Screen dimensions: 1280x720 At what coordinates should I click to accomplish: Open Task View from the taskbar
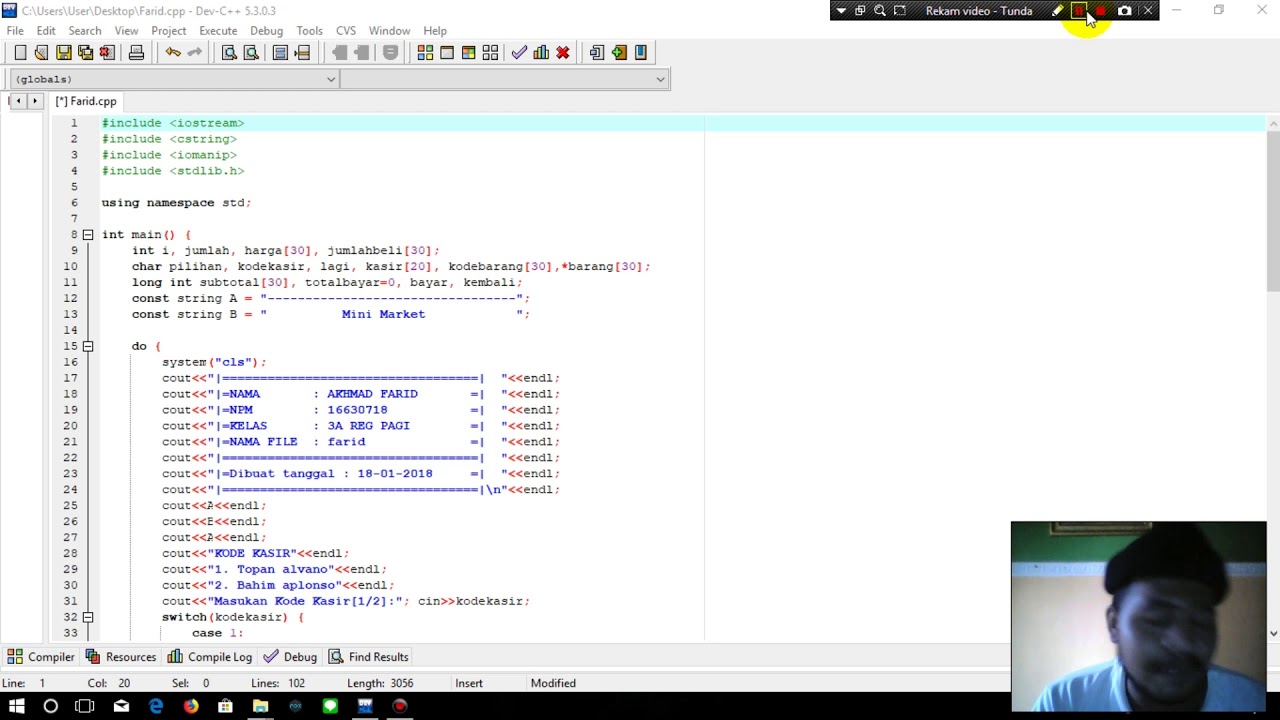coord(85,706)
